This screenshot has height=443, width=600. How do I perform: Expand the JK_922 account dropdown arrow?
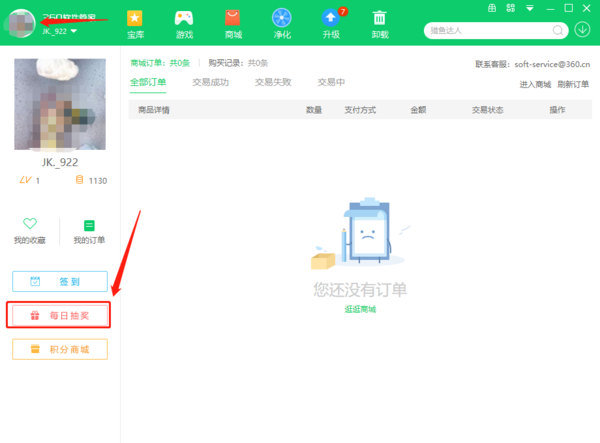coord(74,31)
